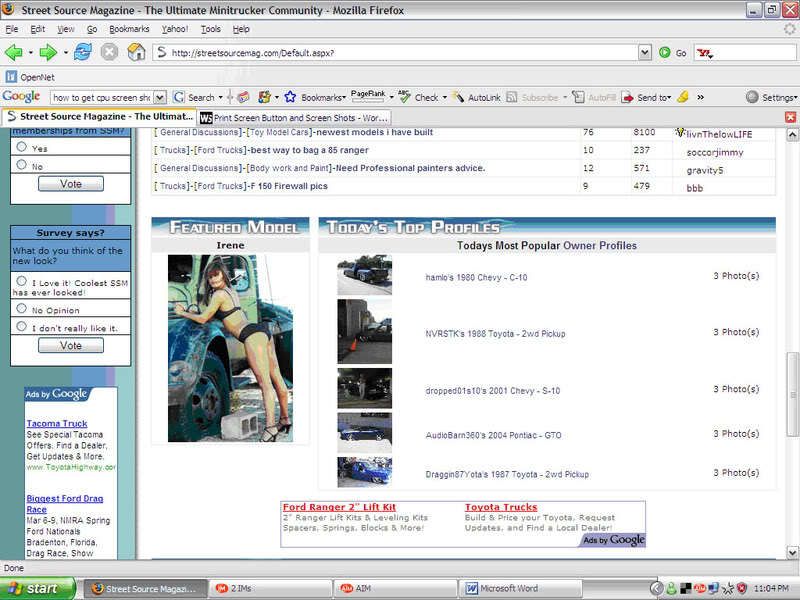Open the Irene featured model photo

click(x=230, y=348)
